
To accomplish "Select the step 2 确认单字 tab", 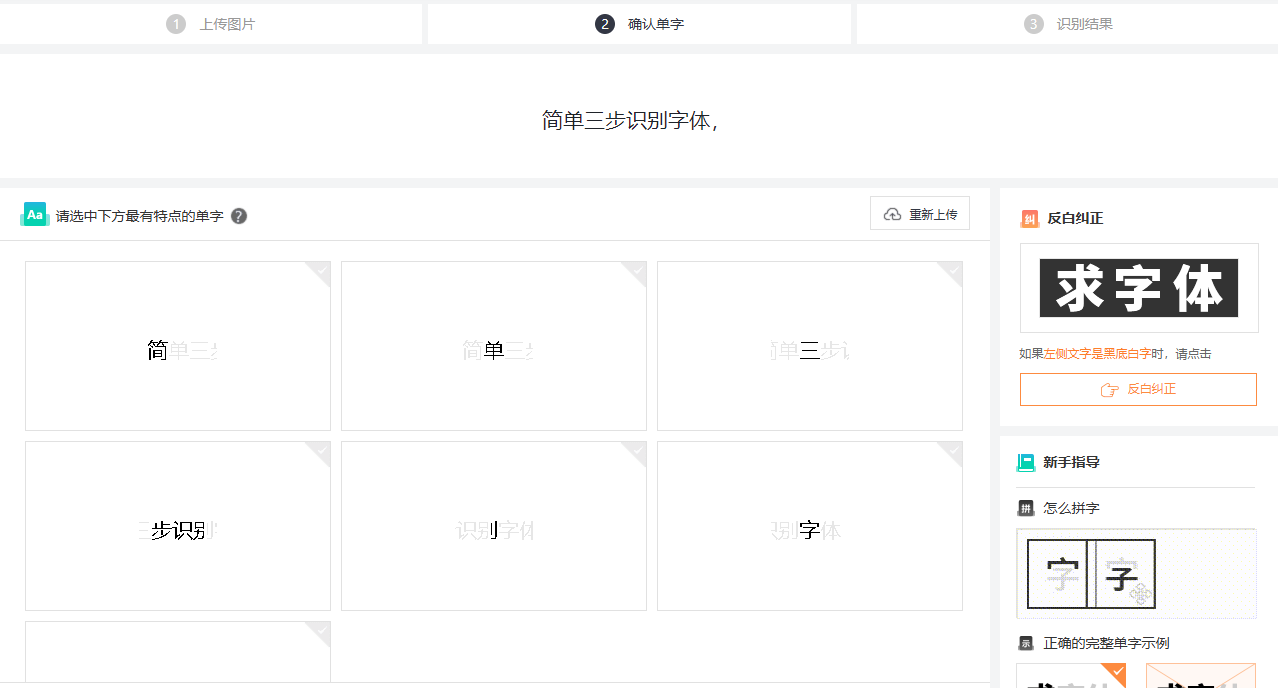I will [x=640, y=24].
